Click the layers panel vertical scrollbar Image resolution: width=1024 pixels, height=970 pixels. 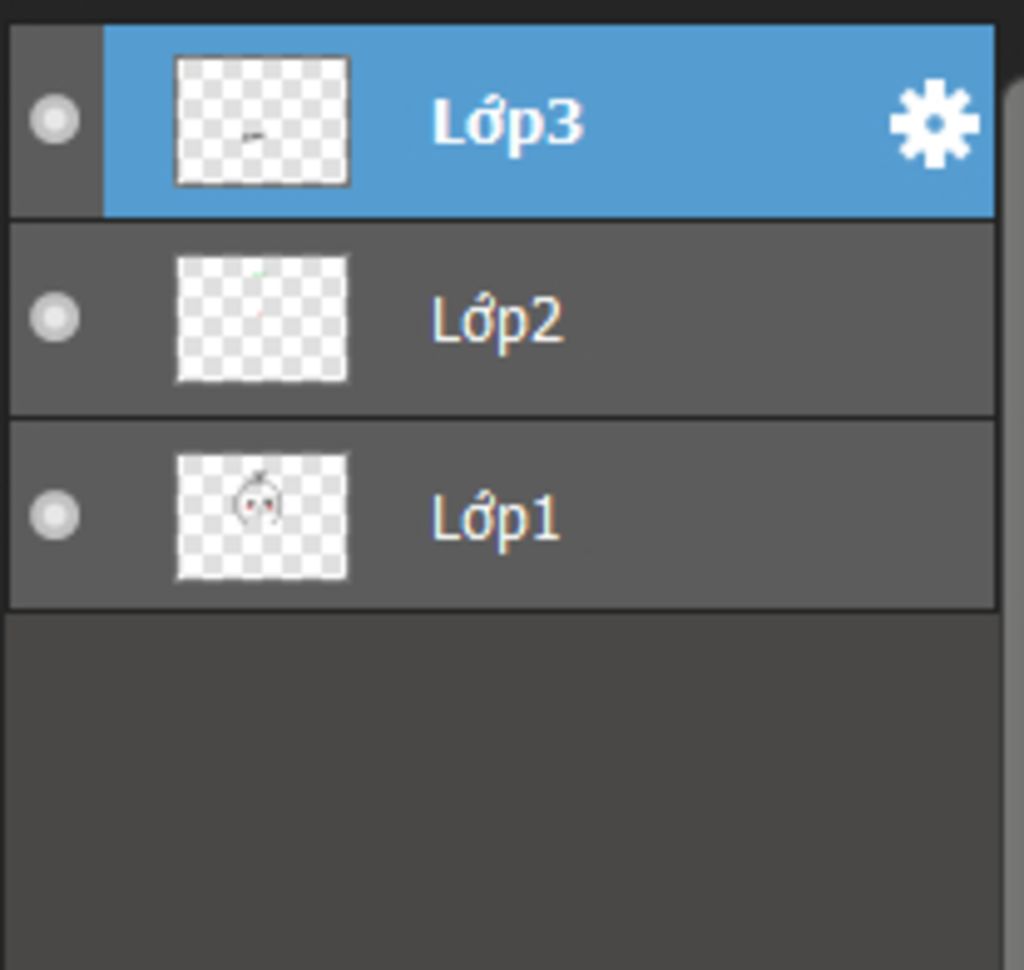(1014, 523)
